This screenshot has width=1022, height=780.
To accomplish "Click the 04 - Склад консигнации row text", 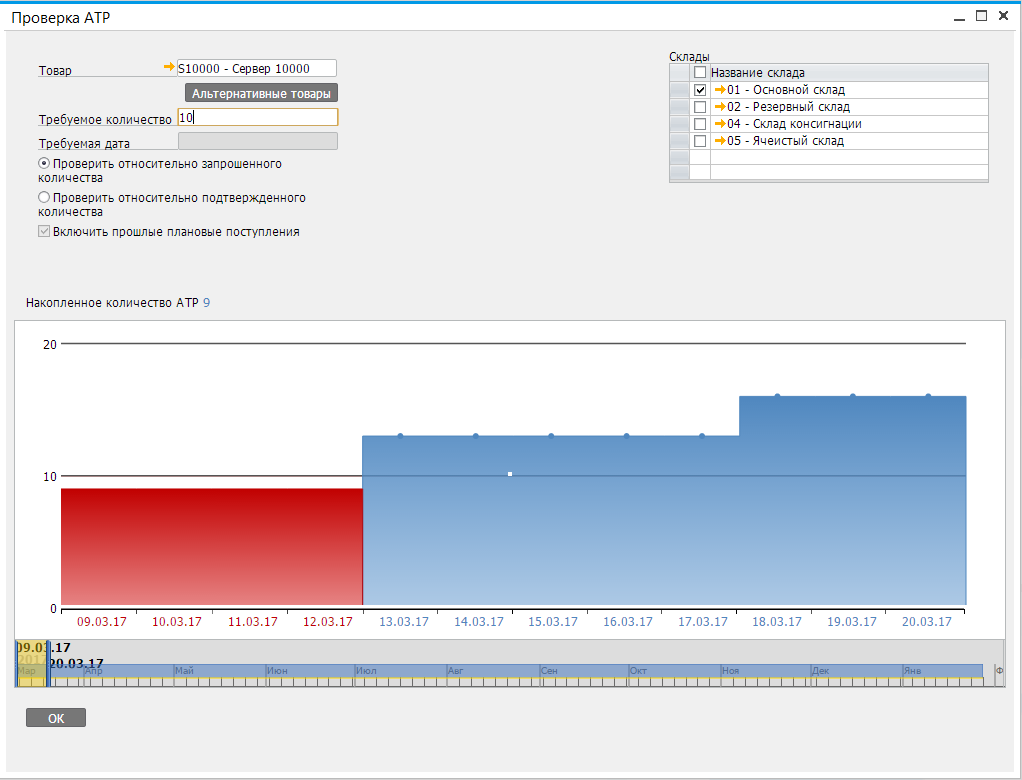I will click(x=795, y=124).
